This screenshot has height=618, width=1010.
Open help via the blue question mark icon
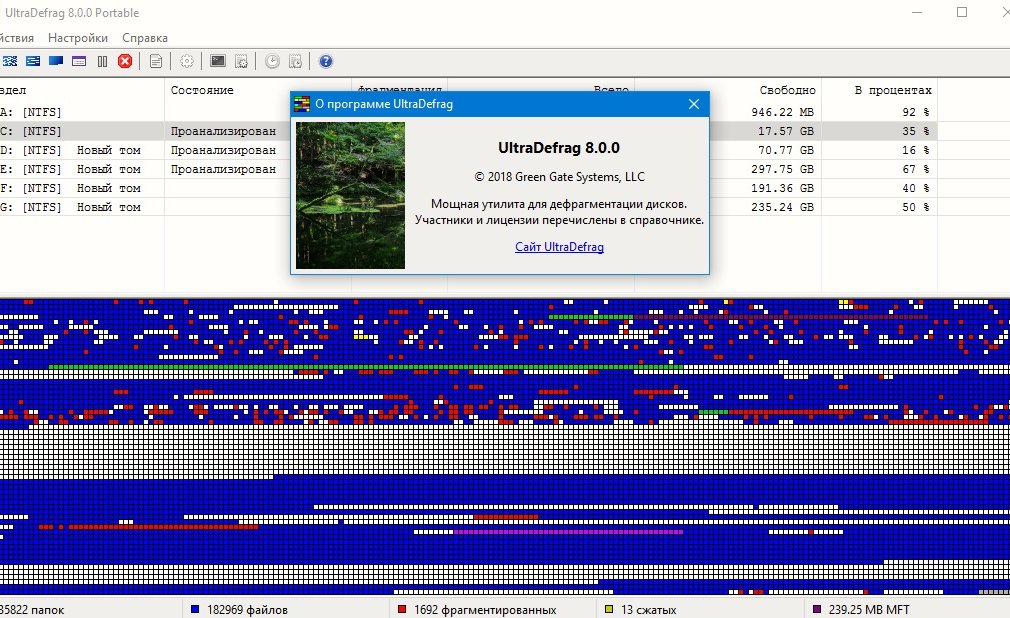[326, 61]
